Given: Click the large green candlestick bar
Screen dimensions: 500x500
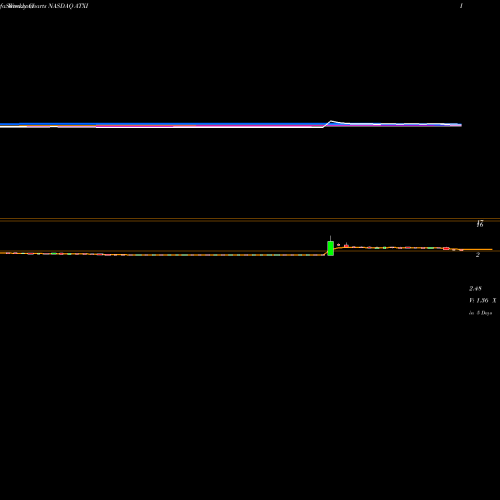Looking at the screenshot, I should (331, 248).
